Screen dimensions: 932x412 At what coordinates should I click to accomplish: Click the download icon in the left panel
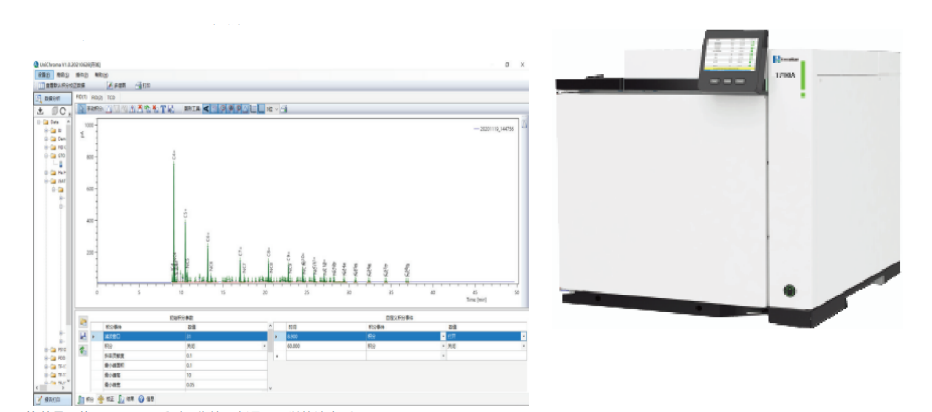pyautogui.click(x=40, y=111)
